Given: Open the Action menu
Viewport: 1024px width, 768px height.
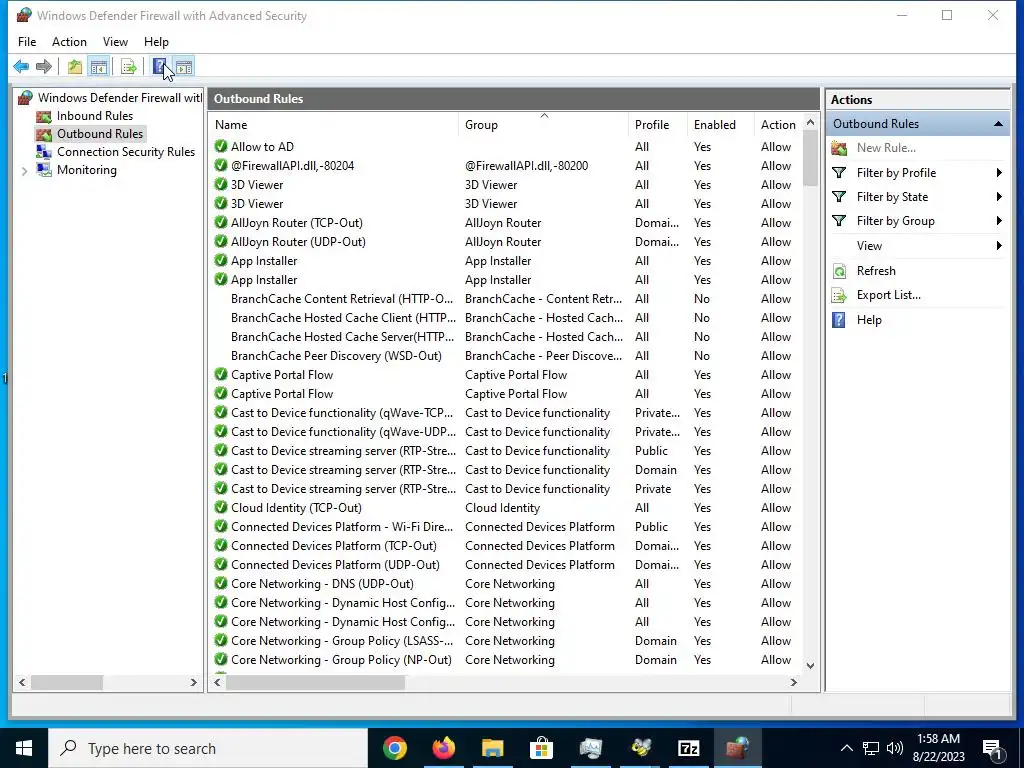Looking at the screenshot, I should click(69, 42).
